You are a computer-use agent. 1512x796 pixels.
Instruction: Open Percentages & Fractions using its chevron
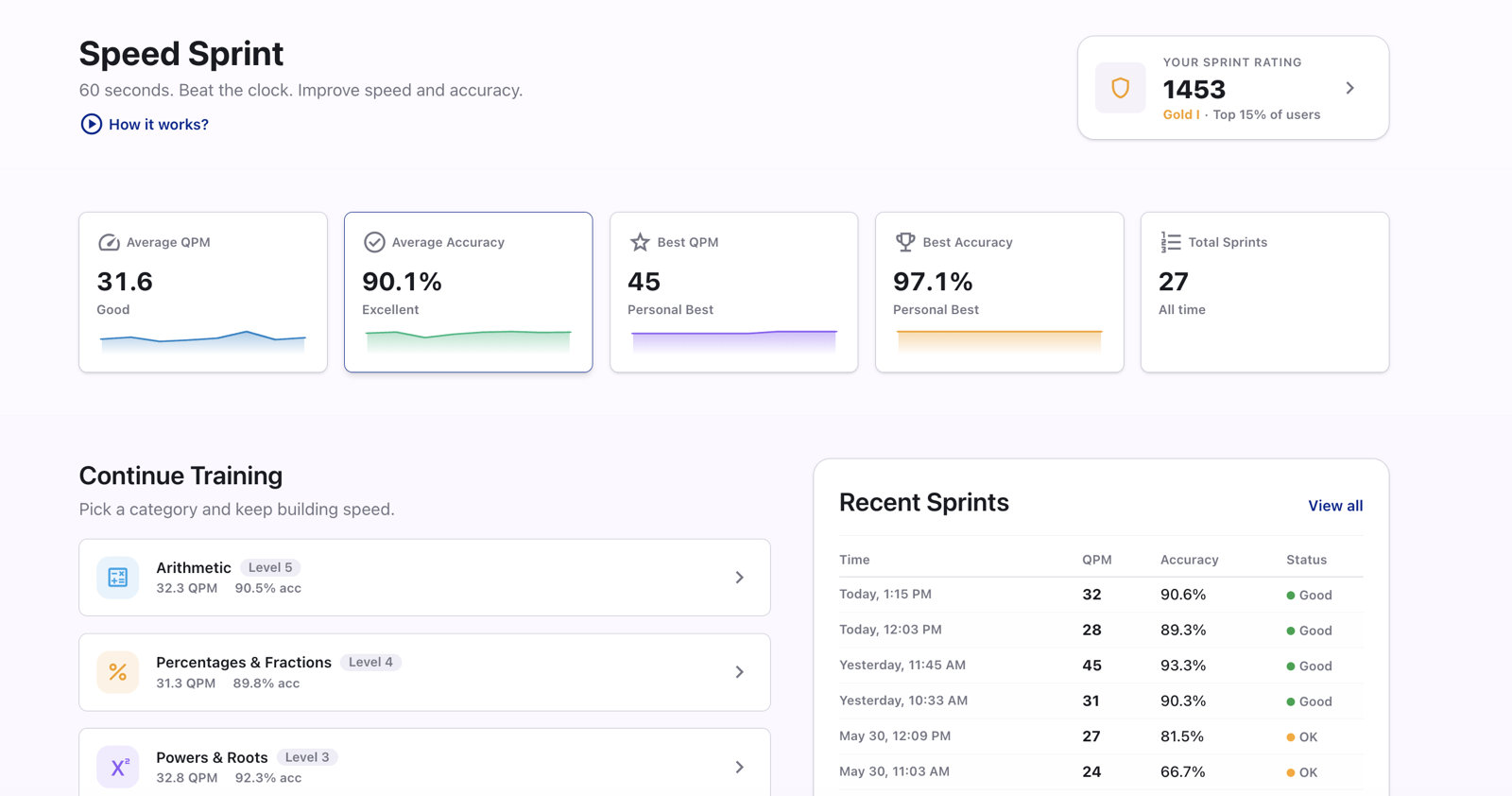coord(740,672)
